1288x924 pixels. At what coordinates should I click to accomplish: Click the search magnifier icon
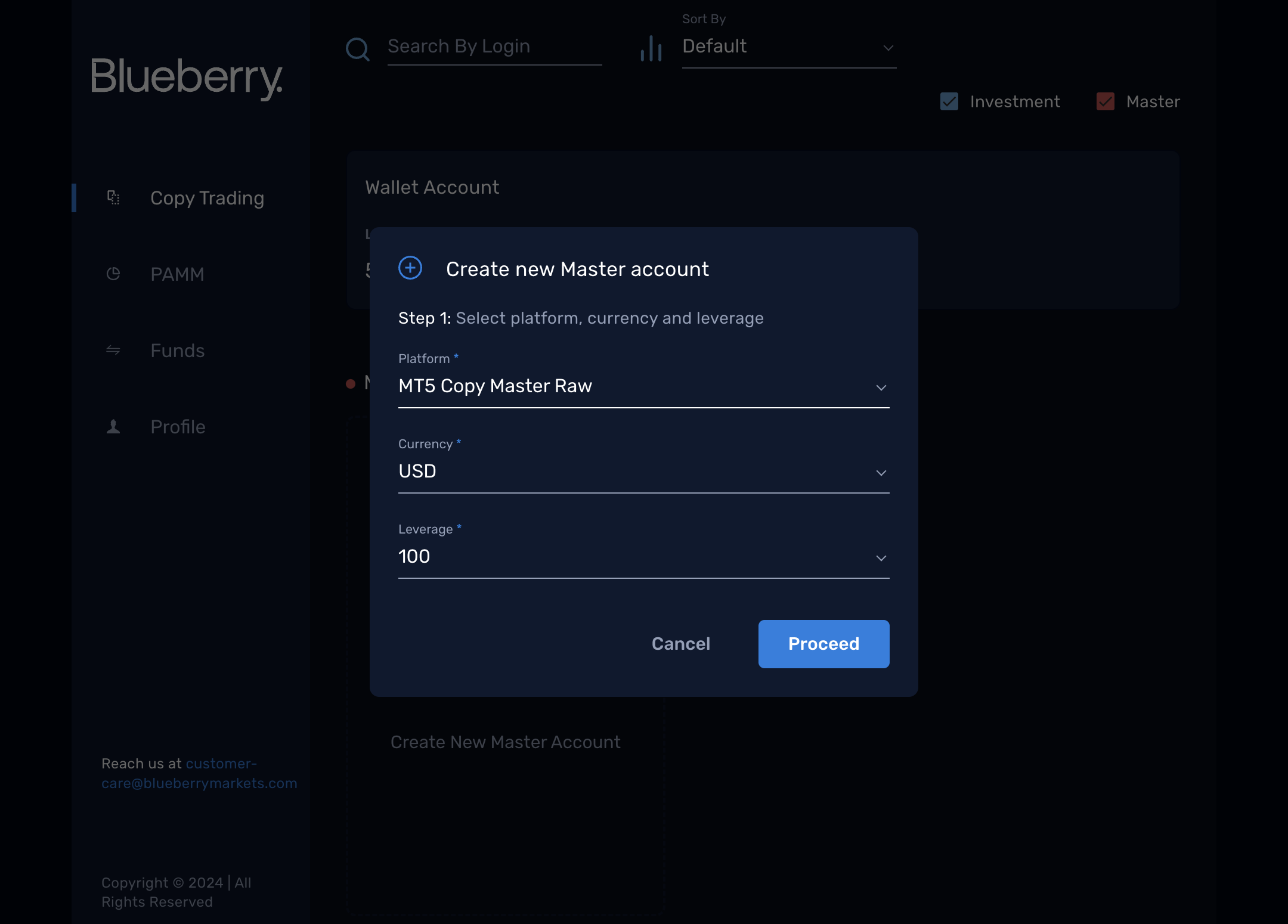tap(358, 49)
